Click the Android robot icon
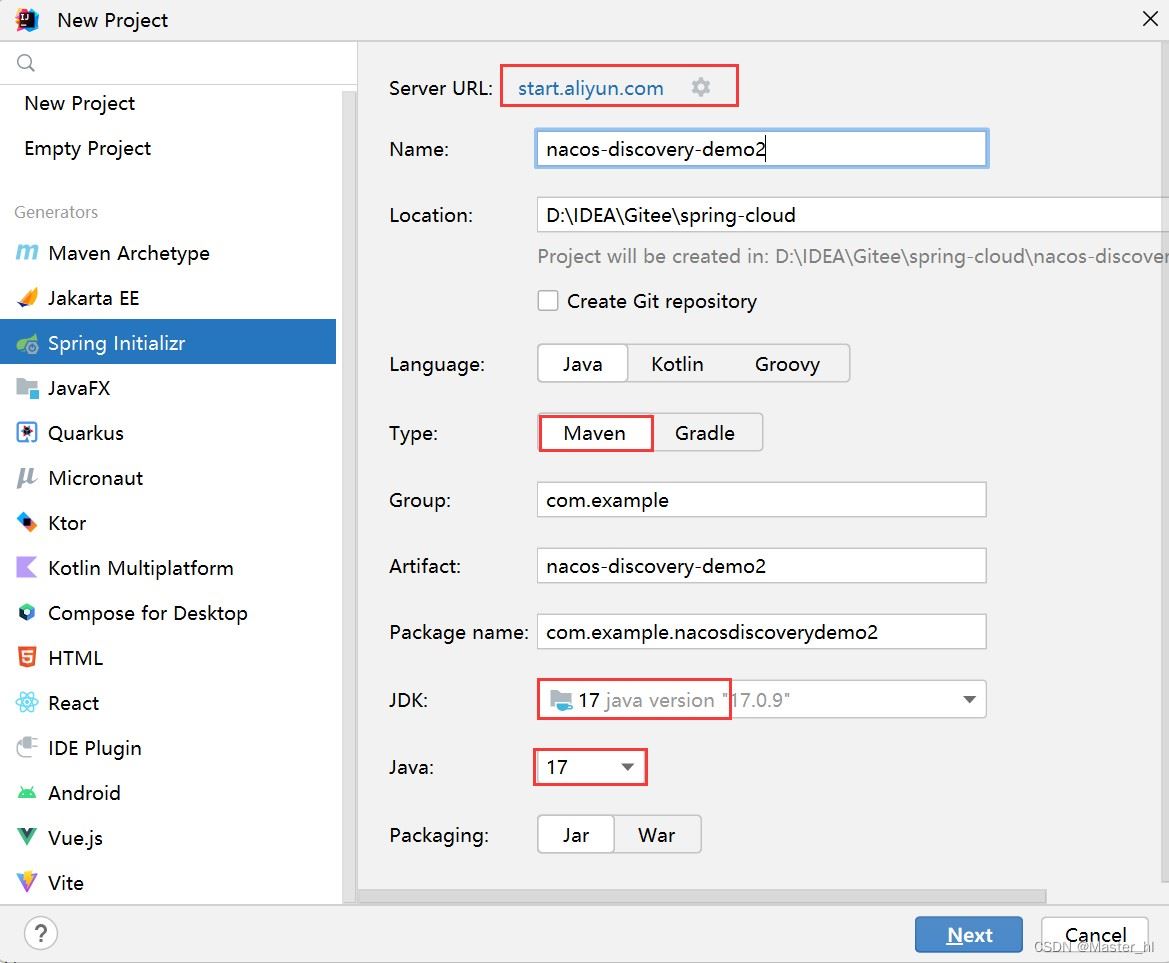Screen dimensions: 1169x963 27,793
